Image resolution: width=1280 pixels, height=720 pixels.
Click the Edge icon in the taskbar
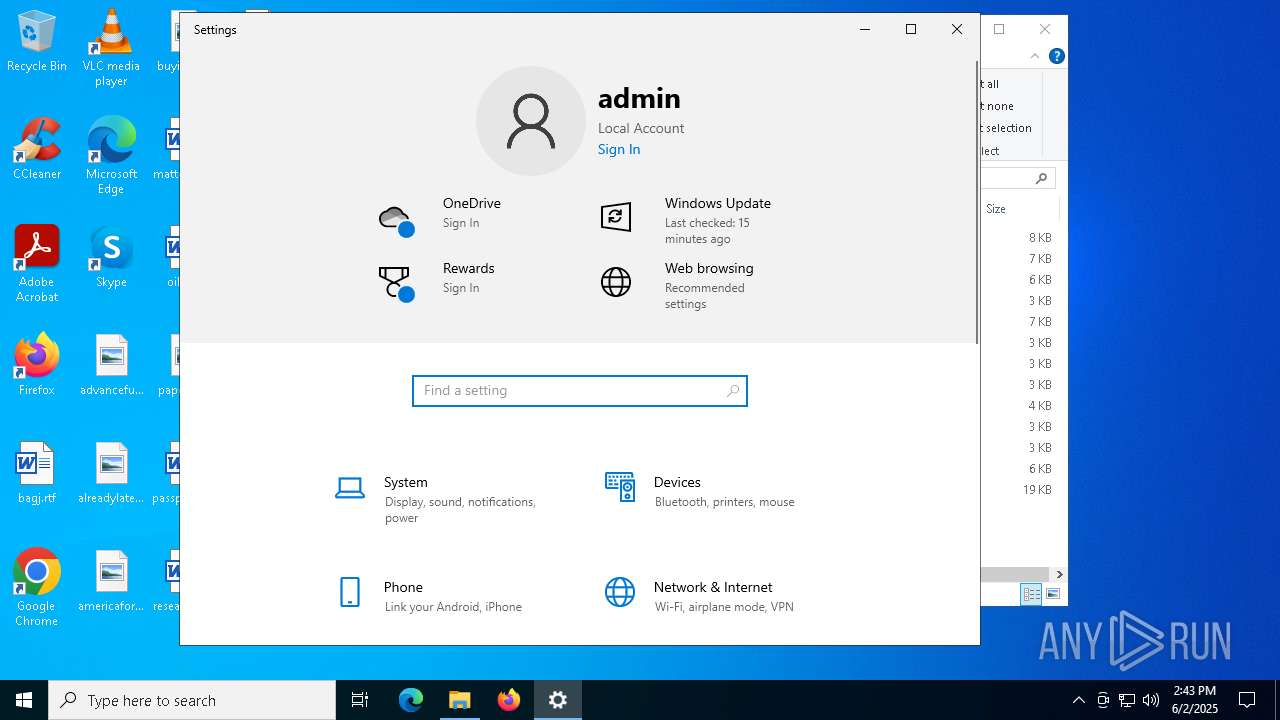(411, 700)
